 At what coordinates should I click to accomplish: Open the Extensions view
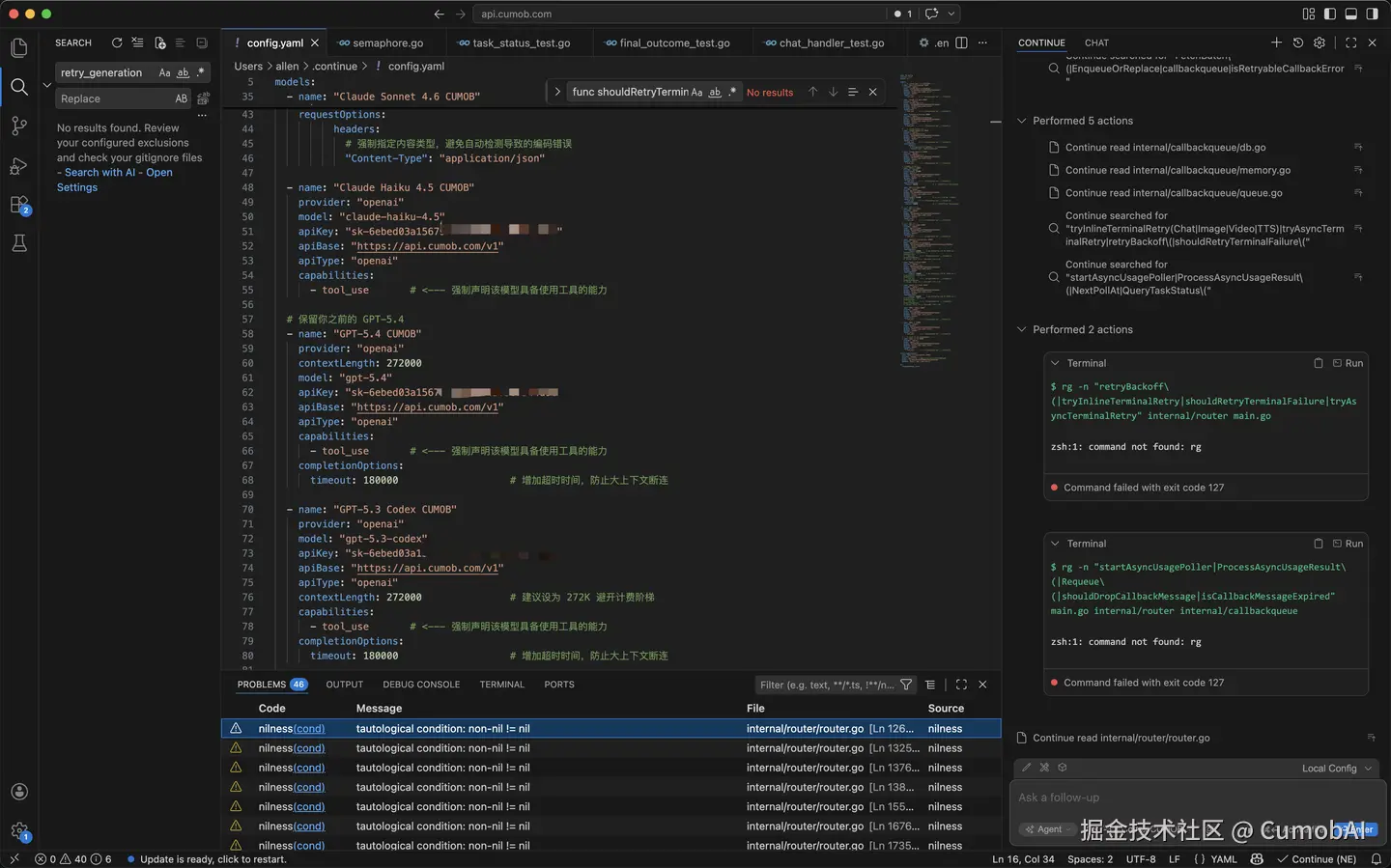pyautogui.click(x=18, y=205)
